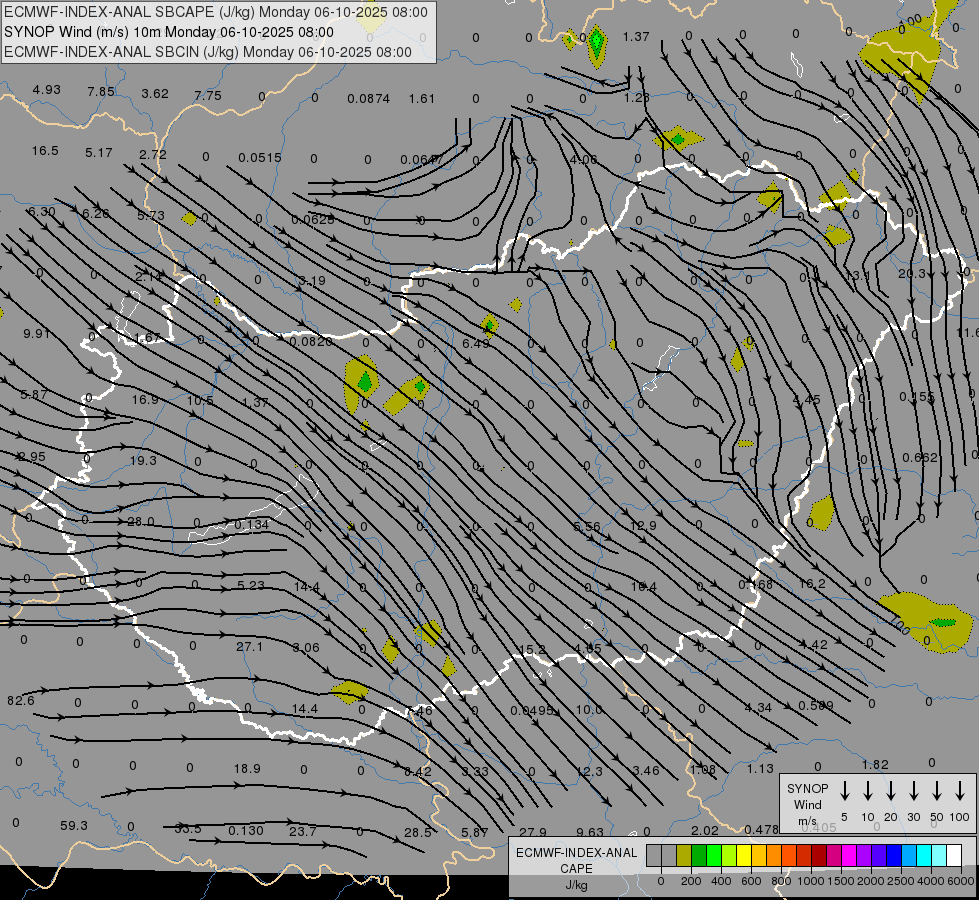
Task: Click the 27.9 value on the map
Action: (533, 832)
